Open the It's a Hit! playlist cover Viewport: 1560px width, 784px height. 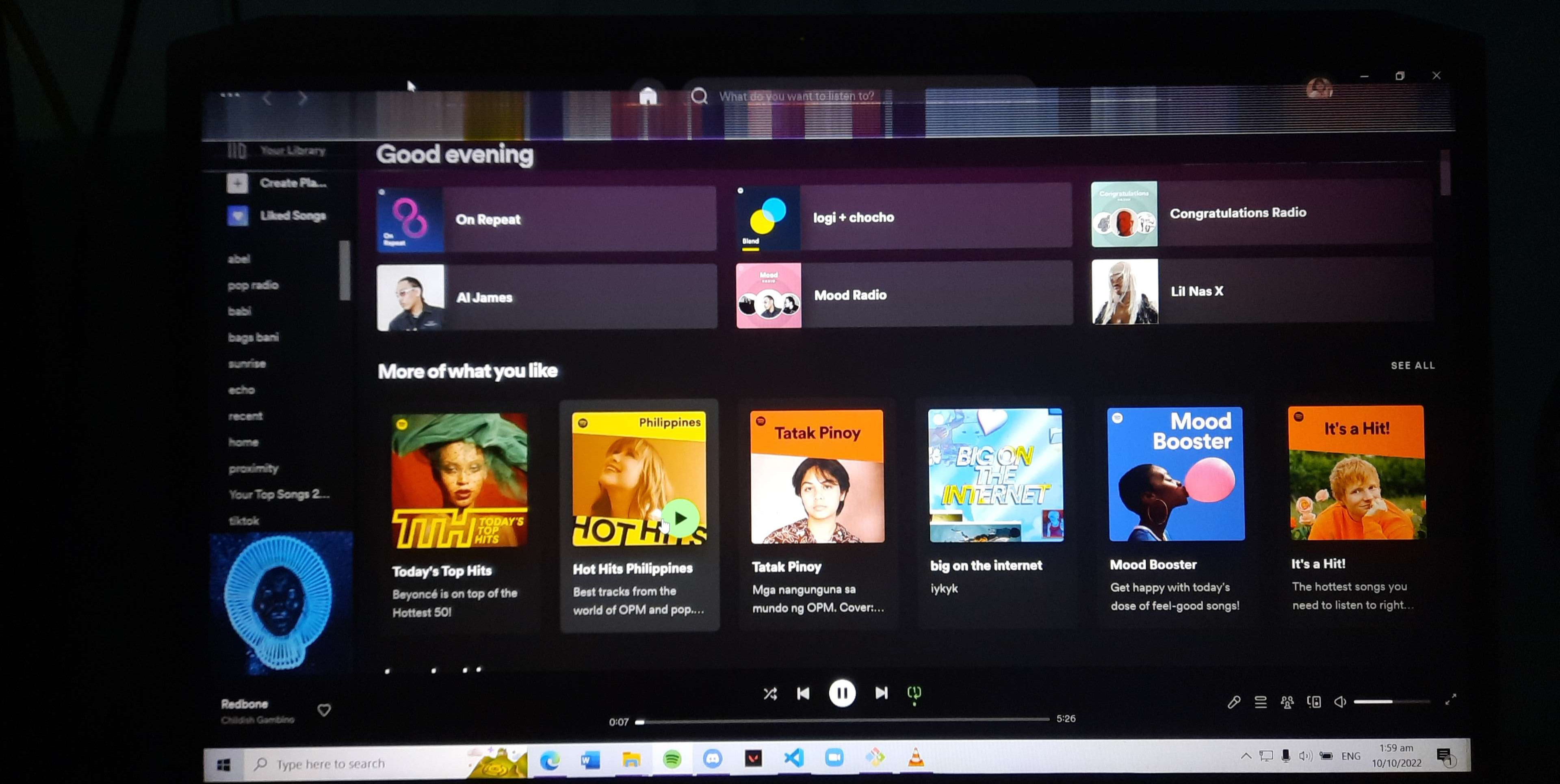[1356, 473]
